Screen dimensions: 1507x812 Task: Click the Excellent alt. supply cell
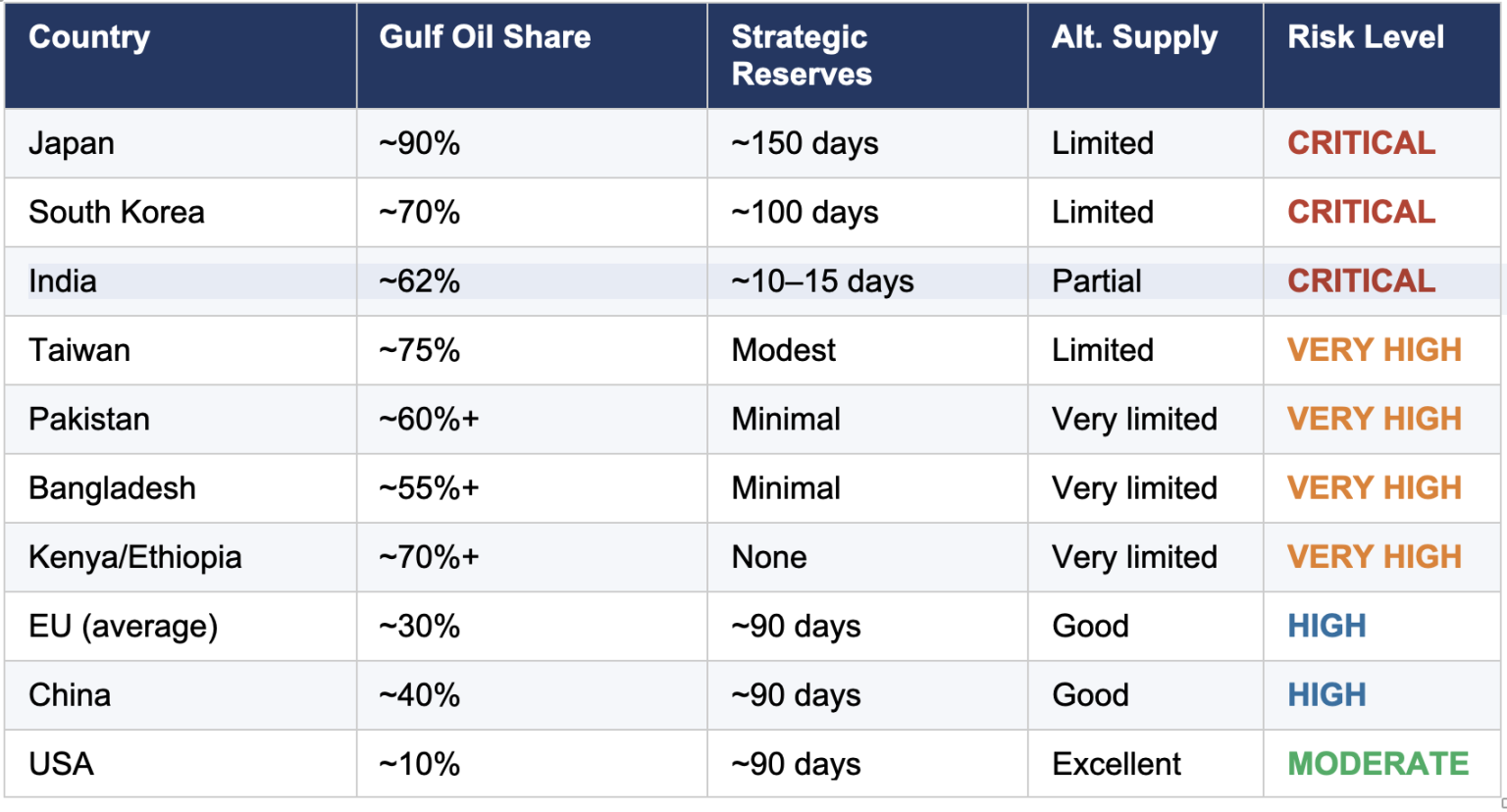[1117, 764]
